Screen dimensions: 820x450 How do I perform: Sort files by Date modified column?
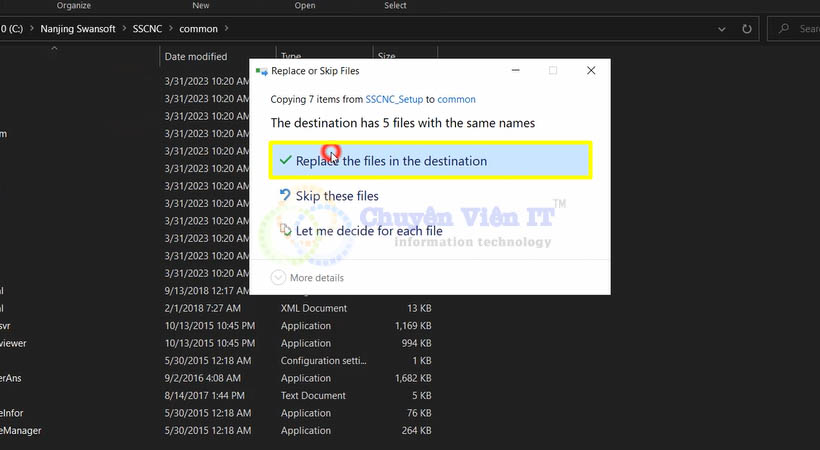(x=196, y=57)
